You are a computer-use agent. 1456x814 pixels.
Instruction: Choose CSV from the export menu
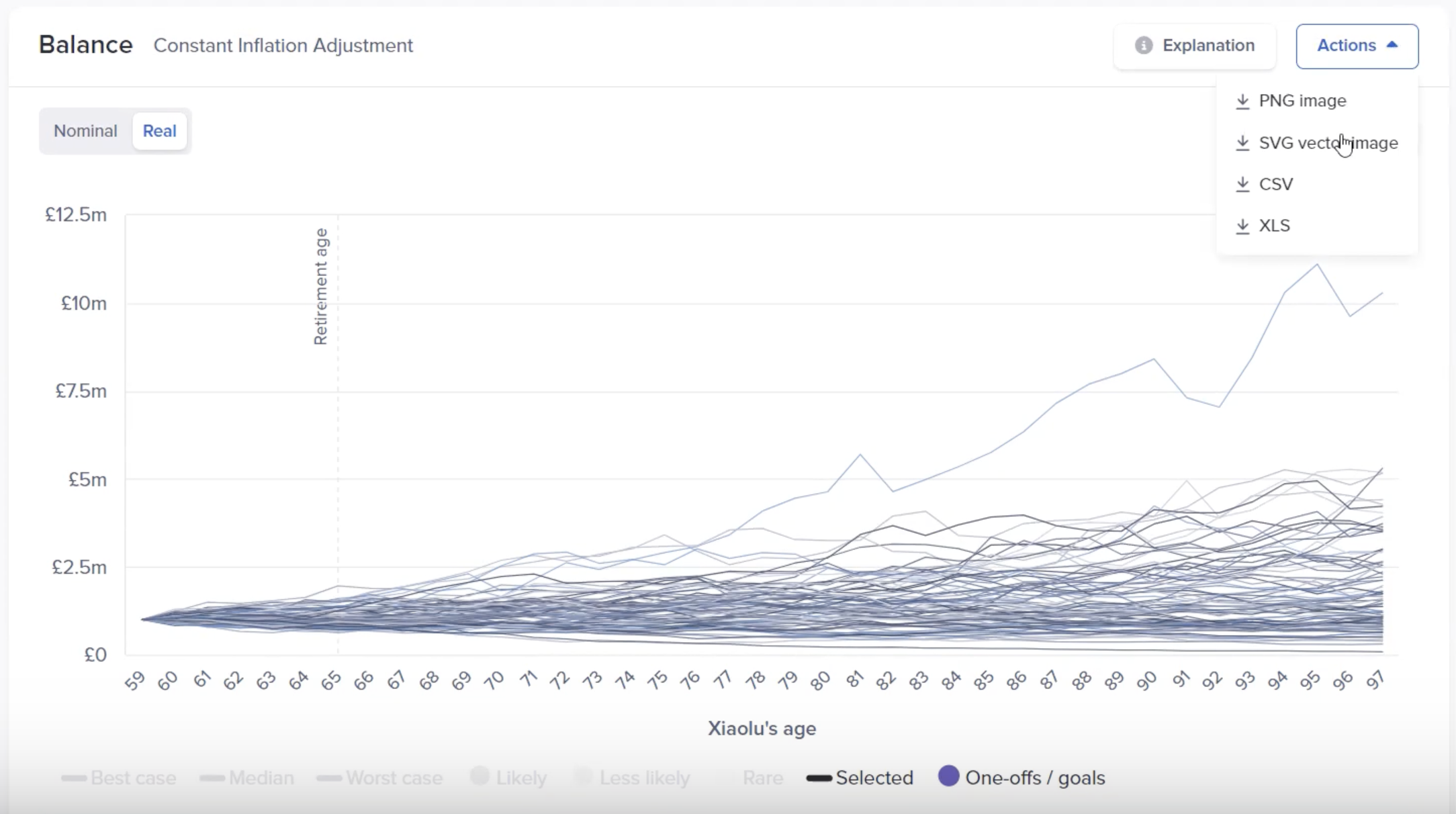(x=1275, y=184)
